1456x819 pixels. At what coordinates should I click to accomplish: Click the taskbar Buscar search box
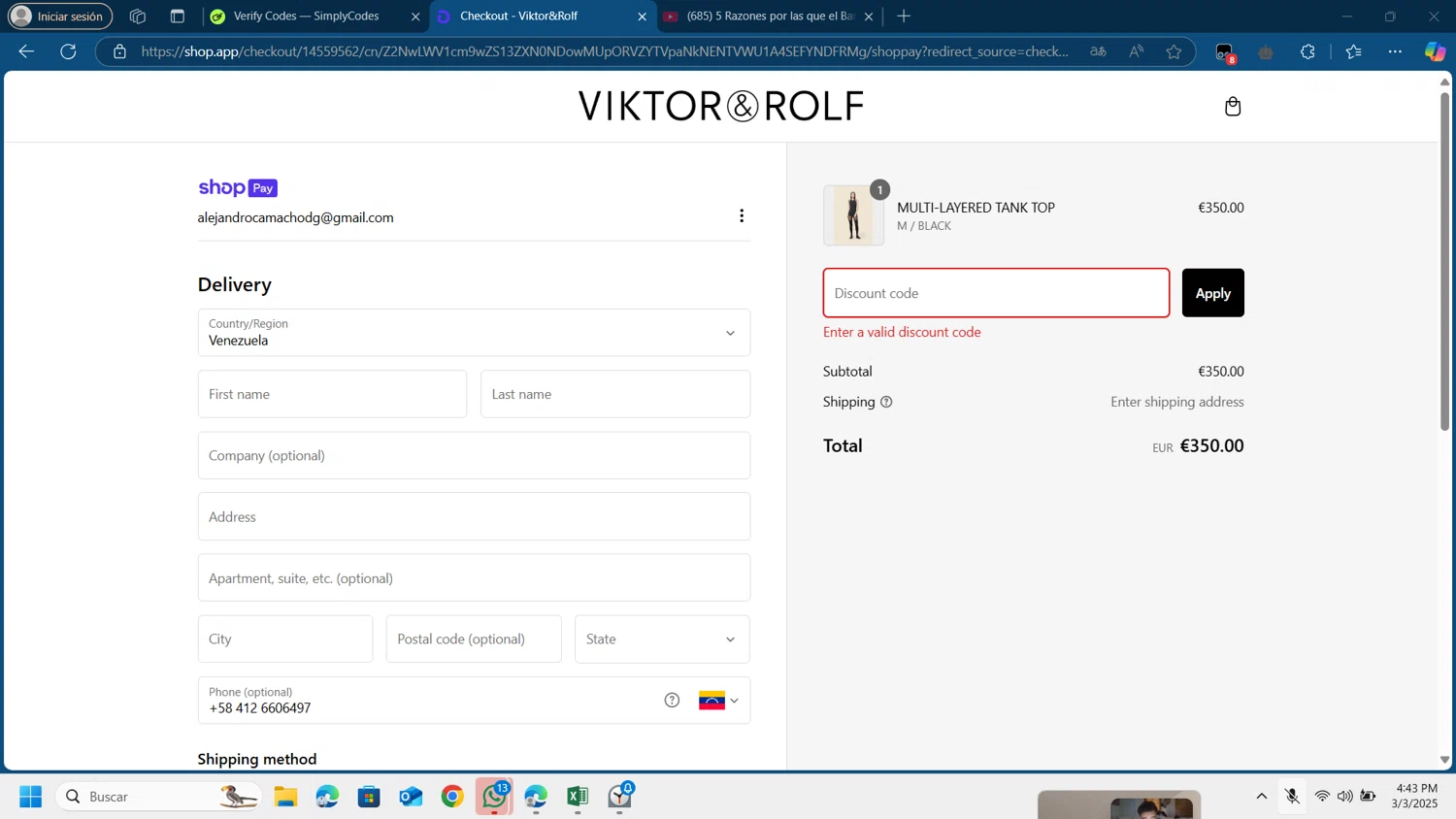click(158, 797)
